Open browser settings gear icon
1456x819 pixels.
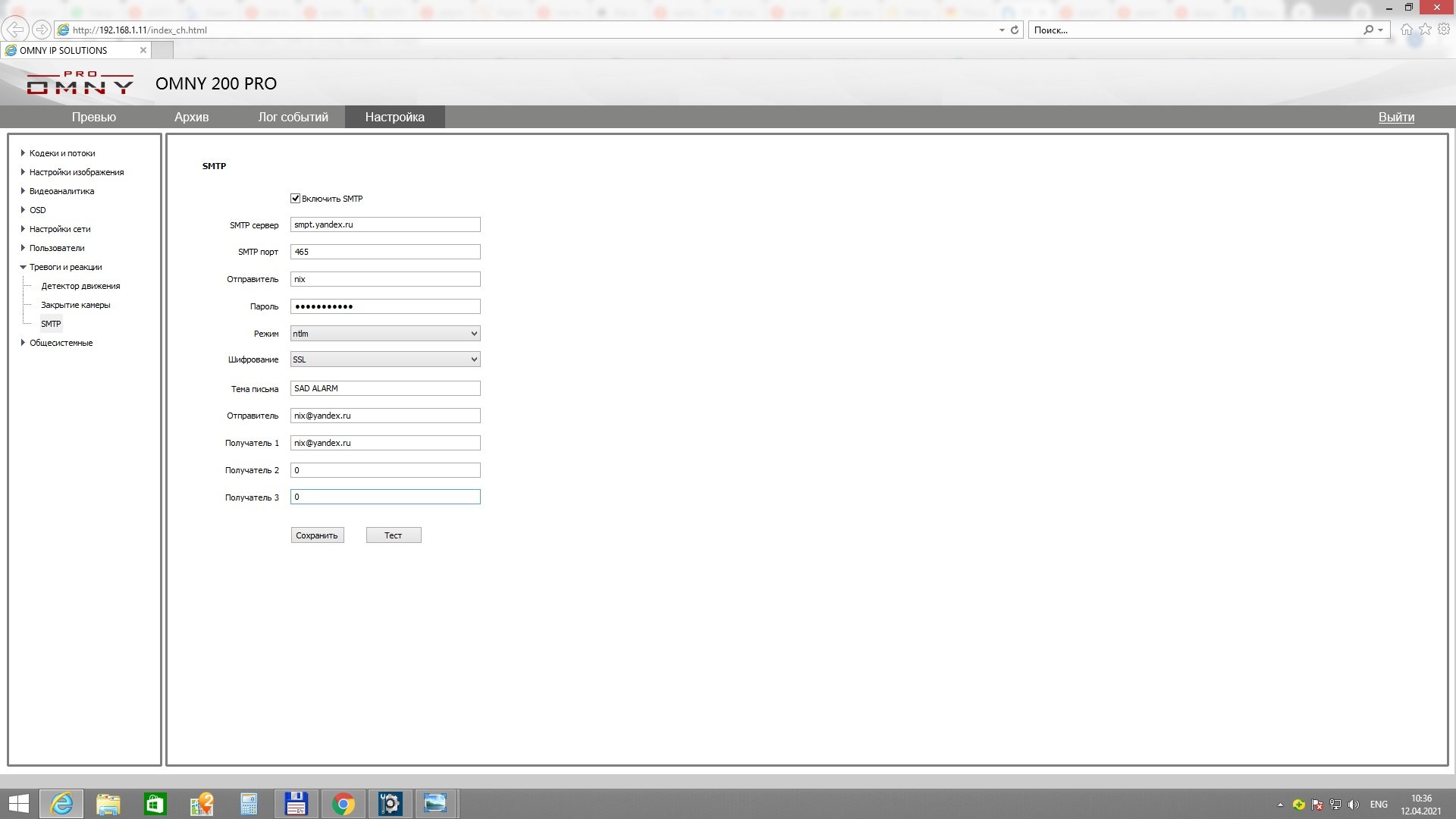(x=1444, y=30)
